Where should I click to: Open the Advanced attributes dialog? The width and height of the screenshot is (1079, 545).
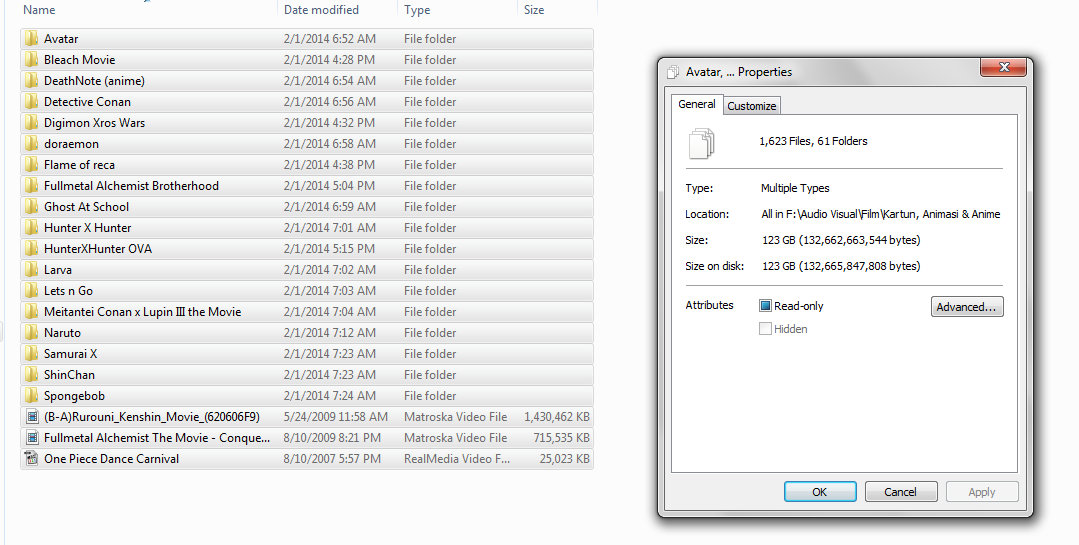(966, 307)
